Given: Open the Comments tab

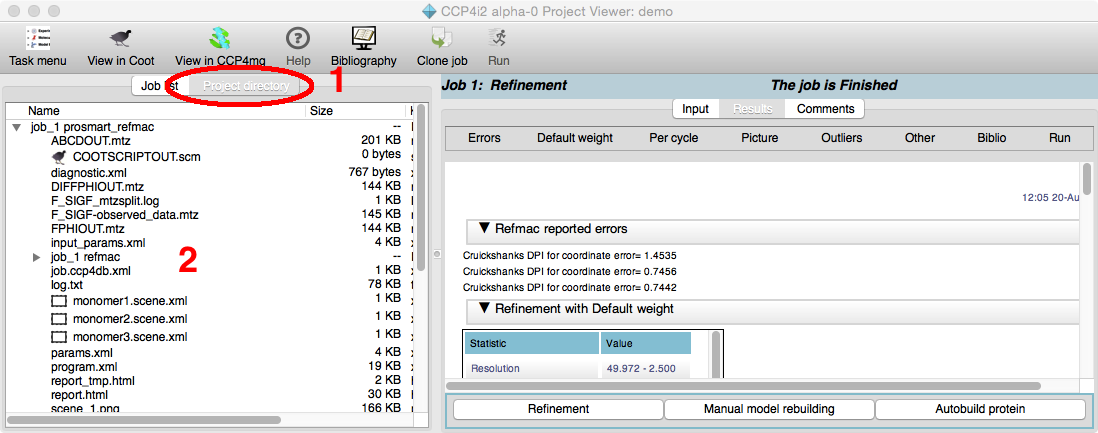Looking at the screenshot, I should click(x=825, y=108).
